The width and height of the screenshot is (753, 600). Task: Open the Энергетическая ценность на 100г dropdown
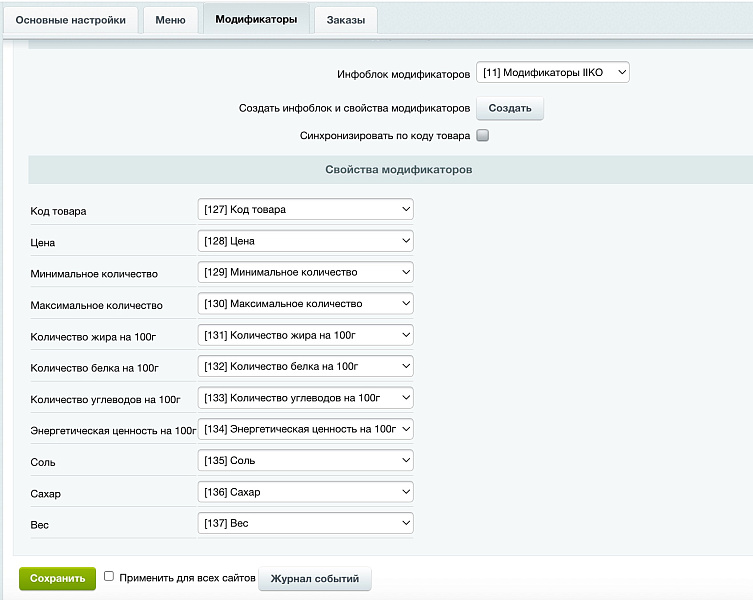[306, 429]
